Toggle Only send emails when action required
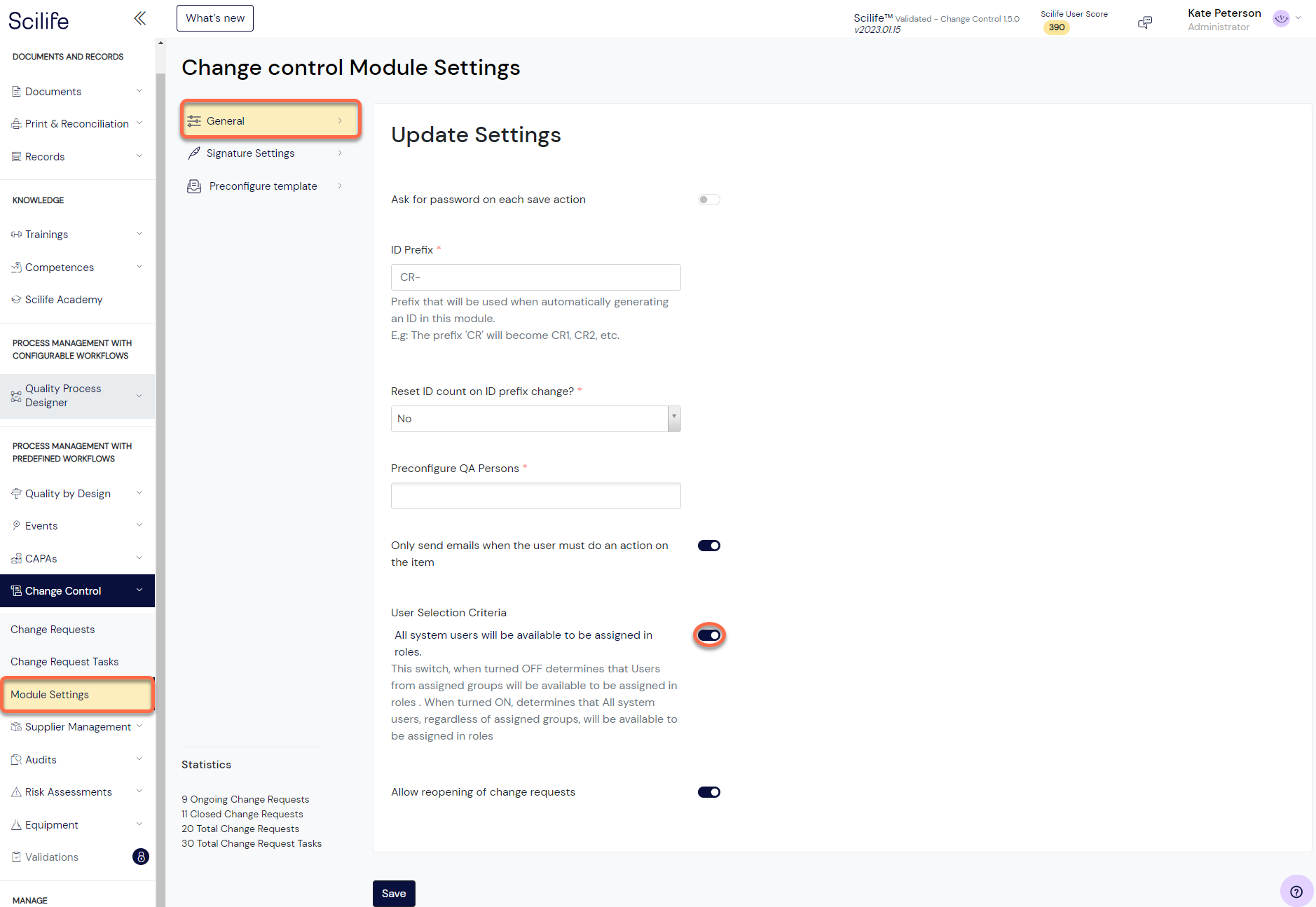Screen dimensions: 1316x907 click(x=708, y=546)
